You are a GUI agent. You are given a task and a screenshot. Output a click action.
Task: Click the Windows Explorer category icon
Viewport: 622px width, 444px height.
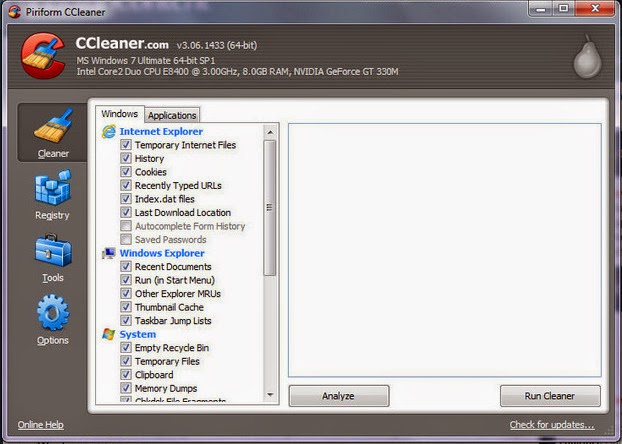point(108,253)
